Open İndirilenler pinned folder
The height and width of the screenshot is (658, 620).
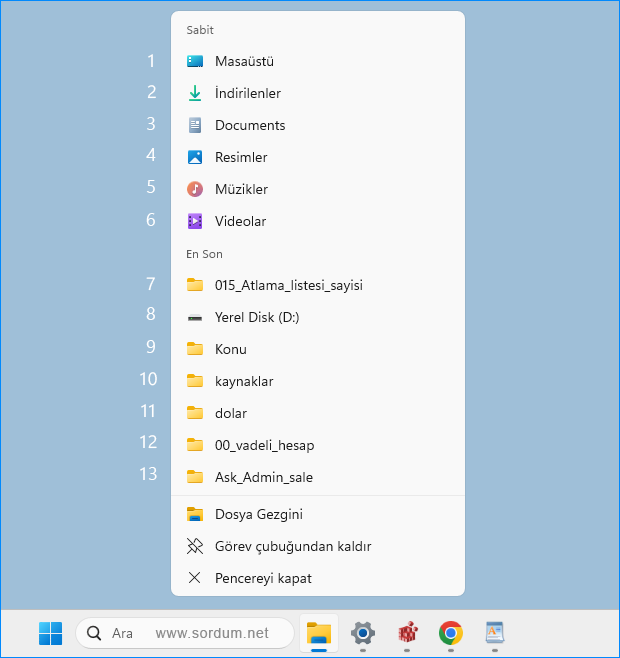[318, 93]
